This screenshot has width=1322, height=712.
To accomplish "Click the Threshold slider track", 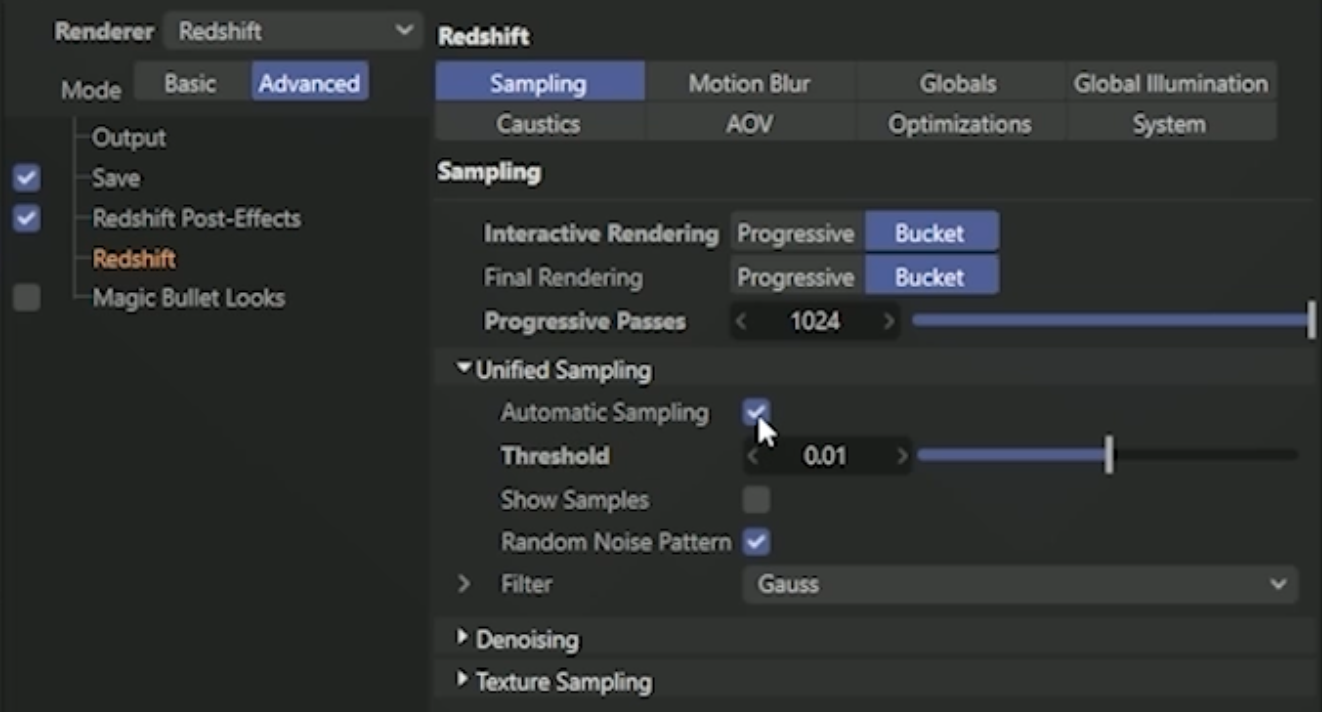I will click(1108, 456).
